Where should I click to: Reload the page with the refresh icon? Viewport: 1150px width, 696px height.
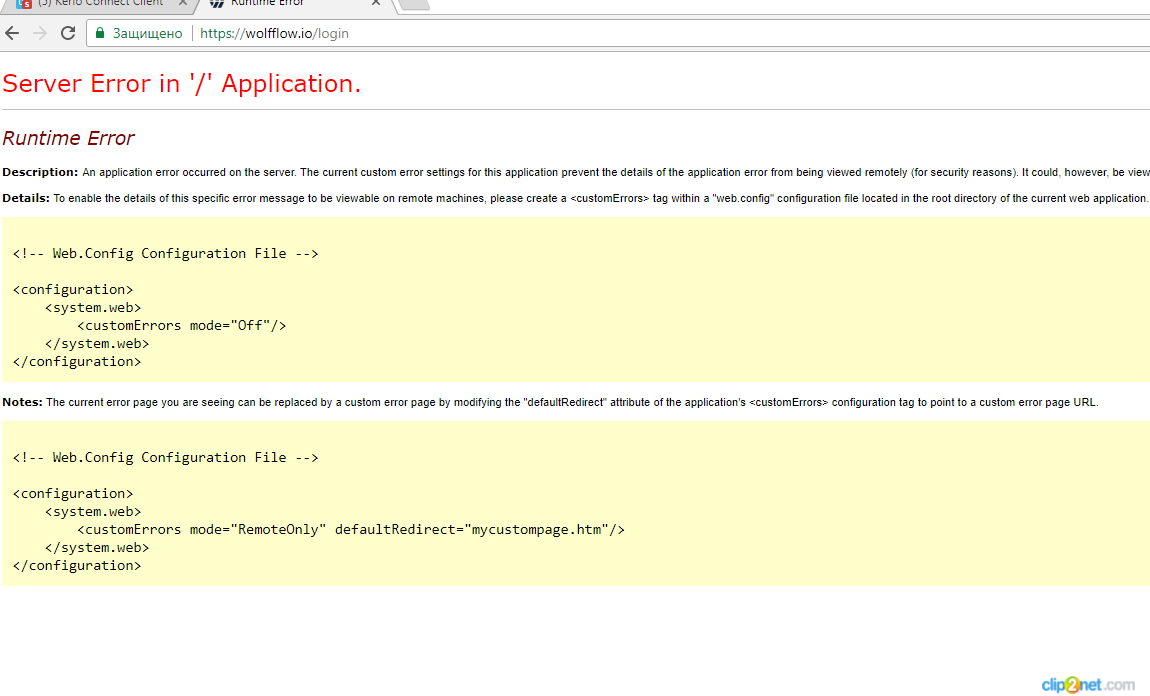tap(68, 33)
